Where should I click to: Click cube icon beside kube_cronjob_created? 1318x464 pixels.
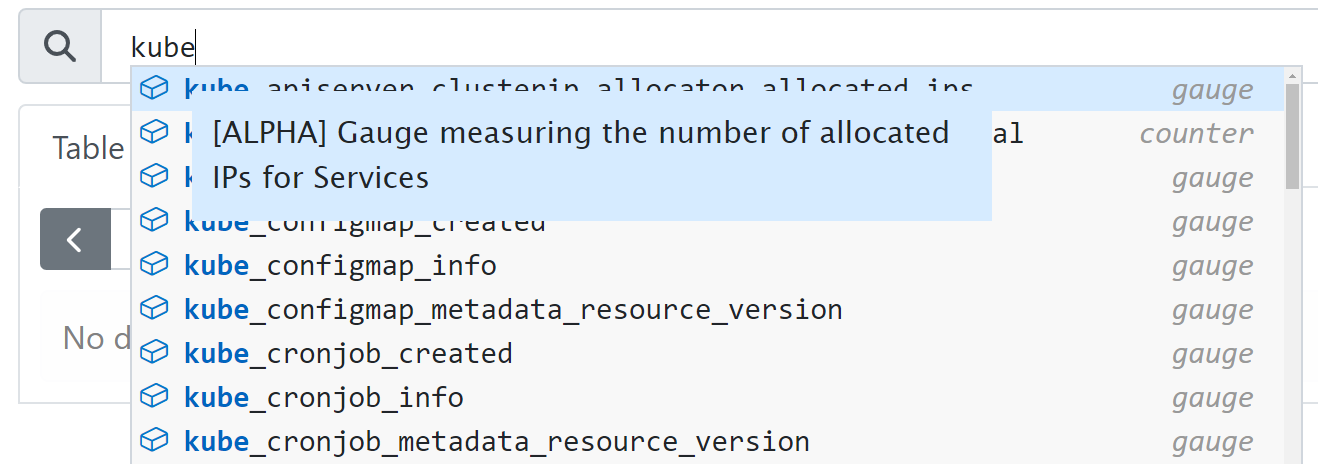coord(153,353)
